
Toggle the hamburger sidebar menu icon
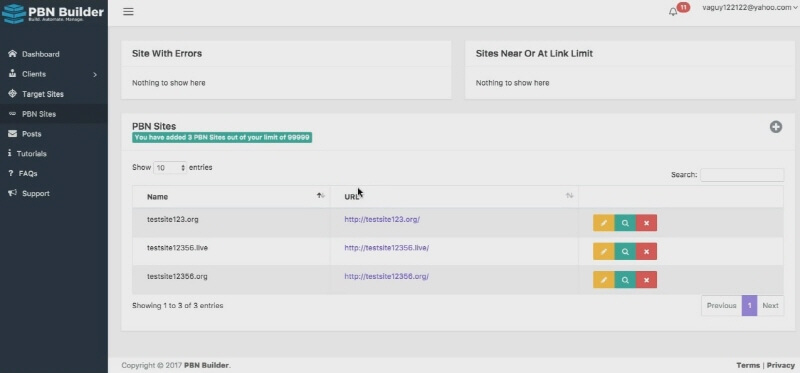[128, 11]
